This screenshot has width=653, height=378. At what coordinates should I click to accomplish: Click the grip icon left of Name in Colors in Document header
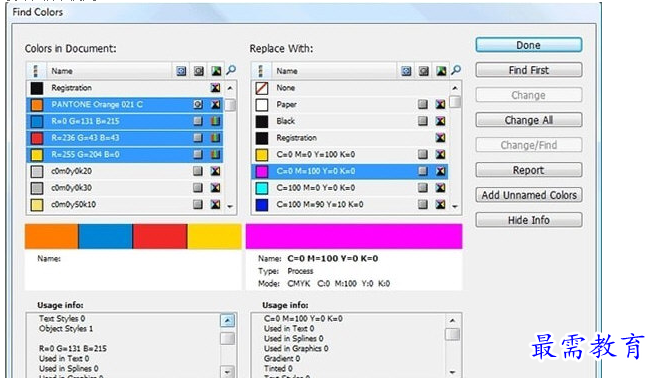click(x=36, y=71)
